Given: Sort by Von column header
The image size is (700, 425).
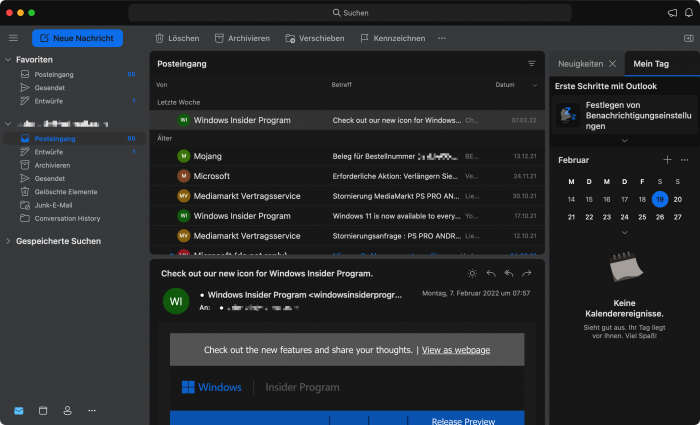Looking at the screenshot, I should point(162,85).
